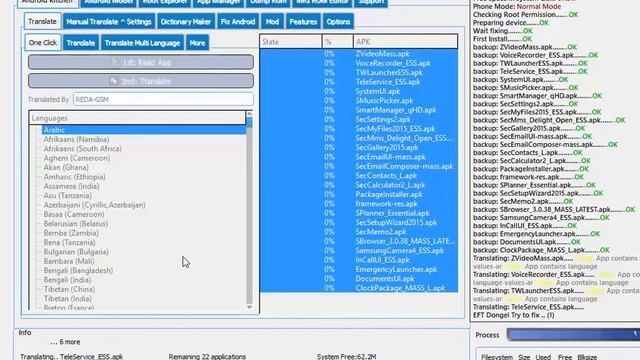
Task: Select SamsungCamera4_ESS.apk in the APK list
Action: [x=399, y=251]
